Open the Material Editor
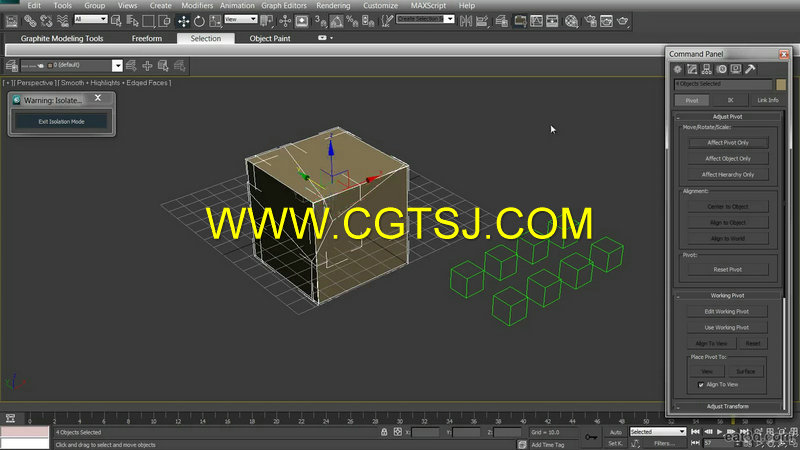Screen dimensions: 800x450 coord(571,21)
